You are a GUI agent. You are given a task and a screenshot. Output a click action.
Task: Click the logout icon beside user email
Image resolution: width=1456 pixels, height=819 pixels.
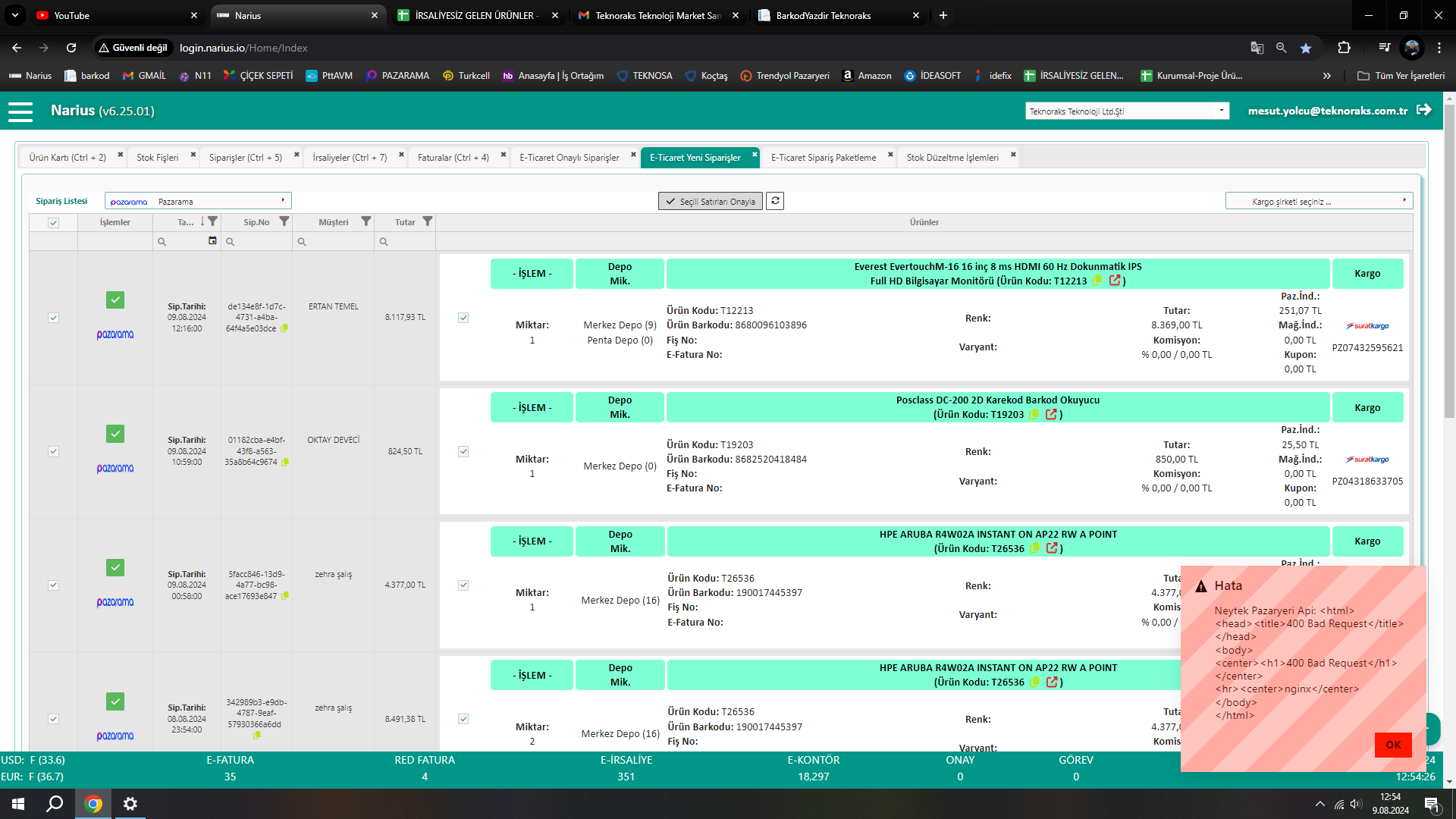tap(1424, 110)
